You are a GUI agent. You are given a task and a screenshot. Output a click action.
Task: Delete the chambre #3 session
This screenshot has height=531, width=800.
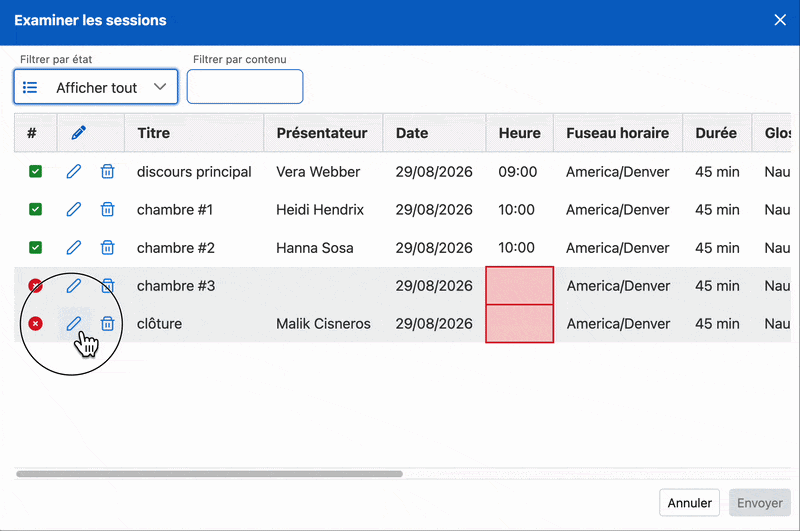click(x=107, y=286)
